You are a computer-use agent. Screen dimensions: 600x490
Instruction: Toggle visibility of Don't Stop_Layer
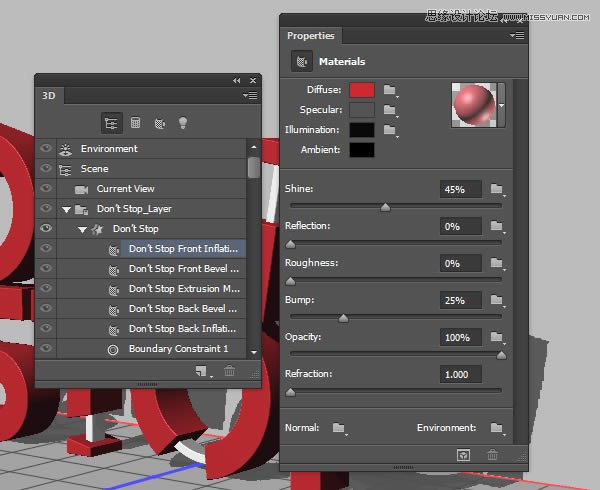click(x=46, y=208)
